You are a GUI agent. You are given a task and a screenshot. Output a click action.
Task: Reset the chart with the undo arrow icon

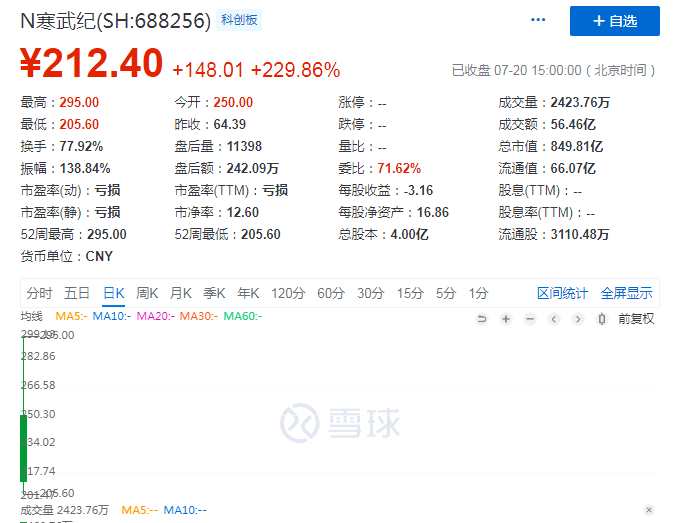tap(482, 319)
